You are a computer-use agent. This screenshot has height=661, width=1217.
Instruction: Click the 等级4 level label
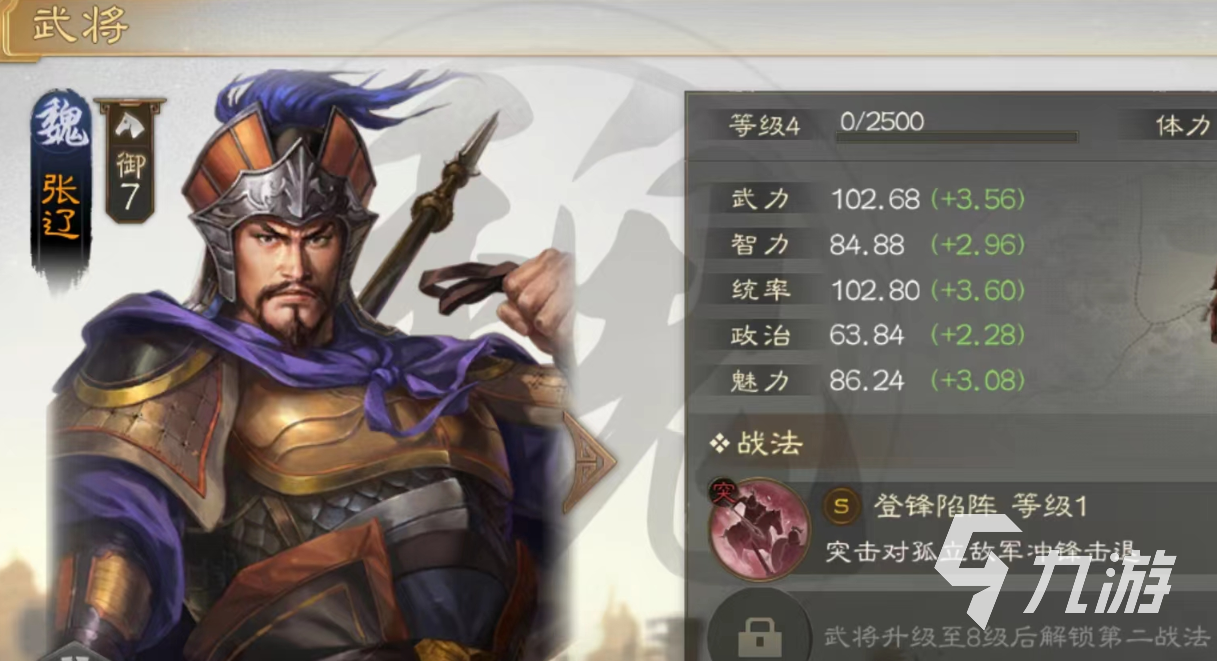click(x=764, y=127)
